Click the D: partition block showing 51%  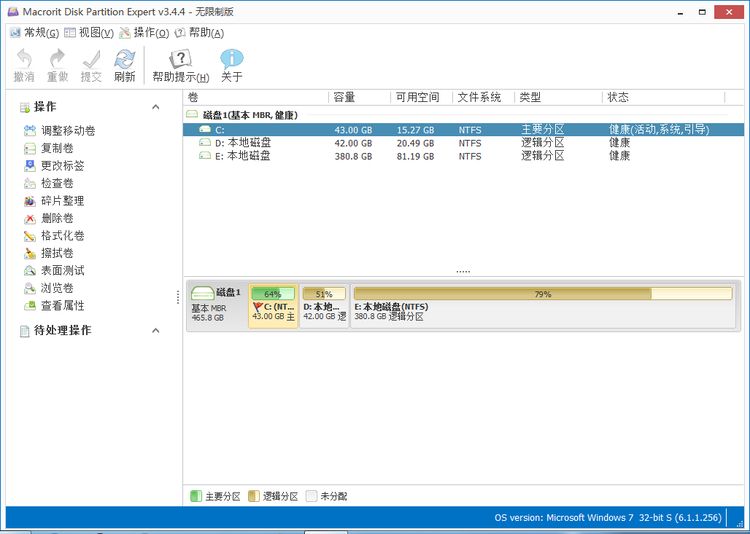[x=324, y=306]
